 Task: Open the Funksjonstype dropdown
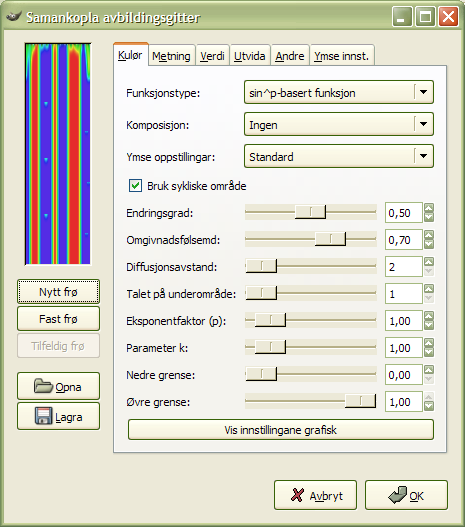point(339,92)
